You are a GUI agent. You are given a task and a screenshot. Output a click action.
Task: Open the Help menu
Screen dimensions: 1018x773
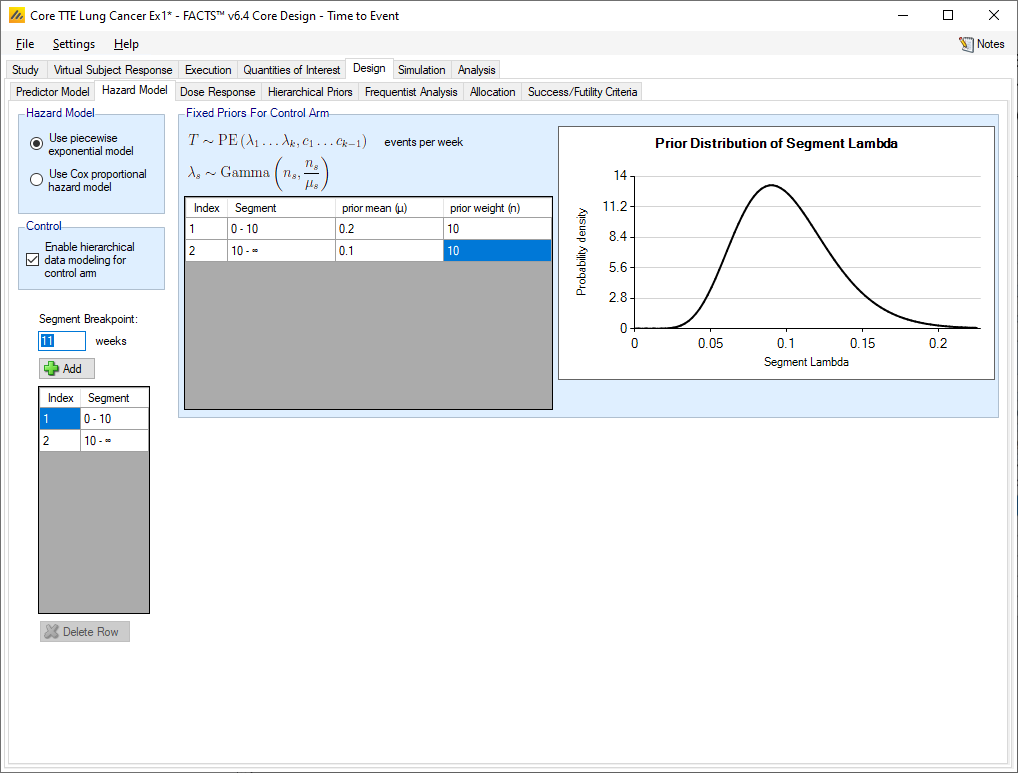pos(126,44)
